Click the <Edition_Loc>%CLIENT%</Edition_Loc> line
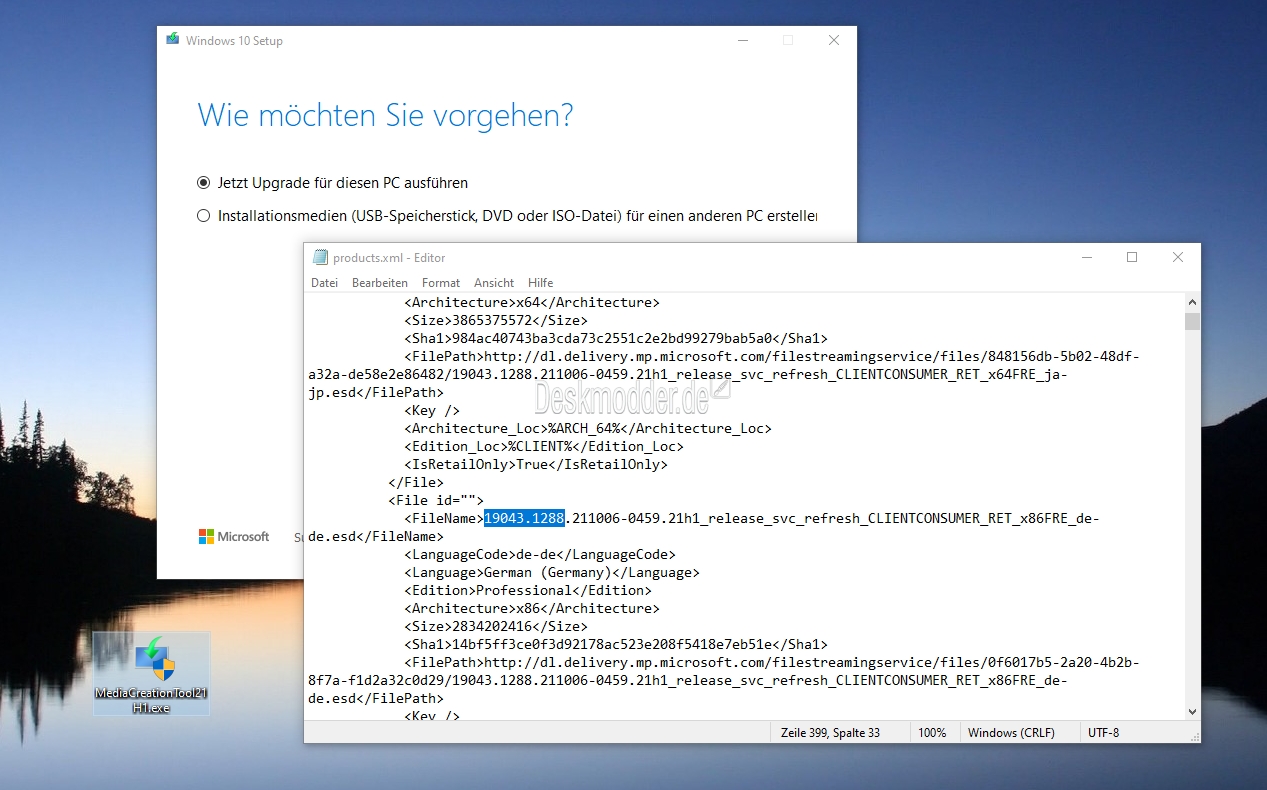Viewport: 1267px width, 790px height. click(x=544, y=446)
